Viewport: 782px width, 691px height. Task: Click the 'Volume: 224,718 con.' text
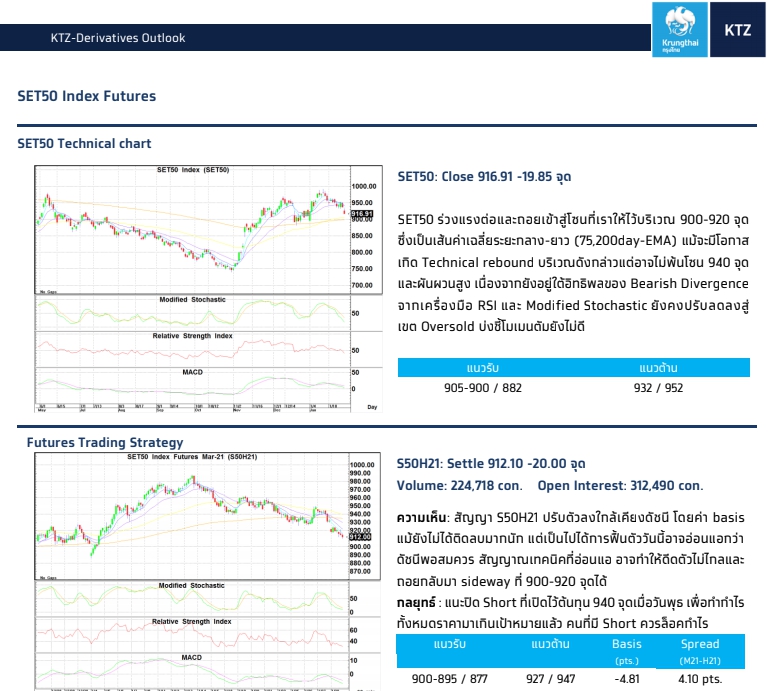(x=459, y=486)
